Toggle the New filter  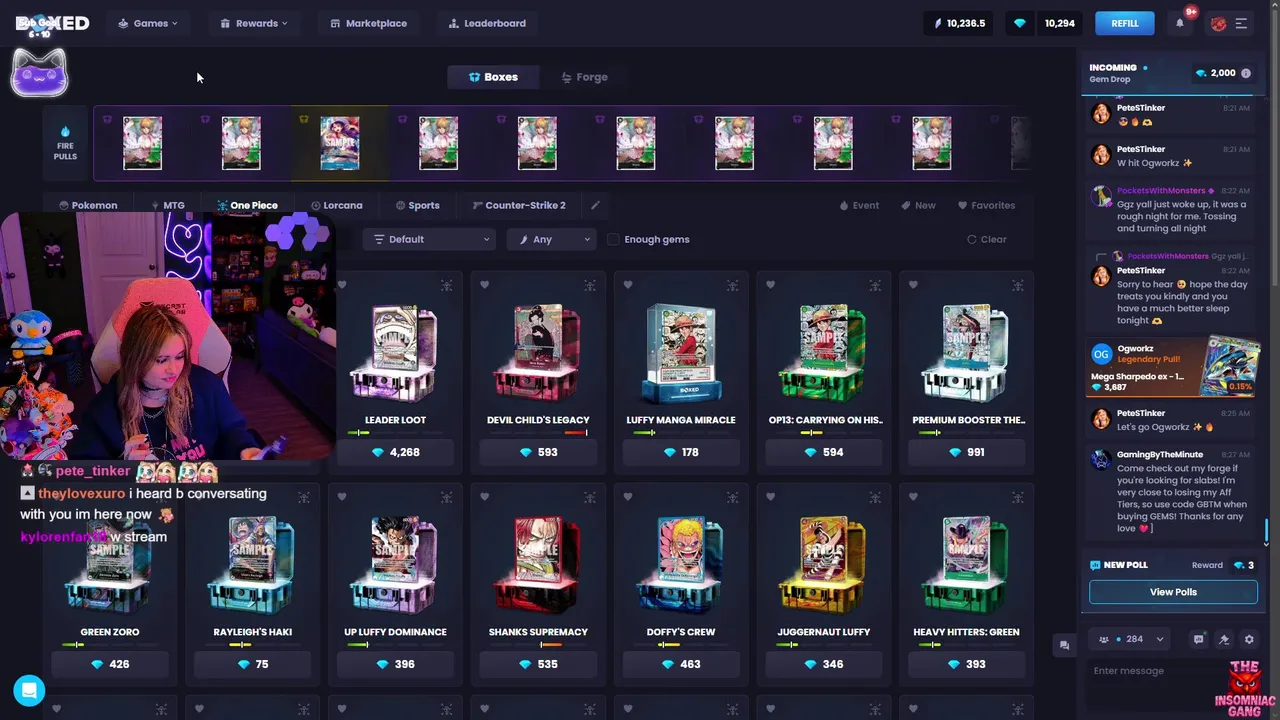pos(919,205)
